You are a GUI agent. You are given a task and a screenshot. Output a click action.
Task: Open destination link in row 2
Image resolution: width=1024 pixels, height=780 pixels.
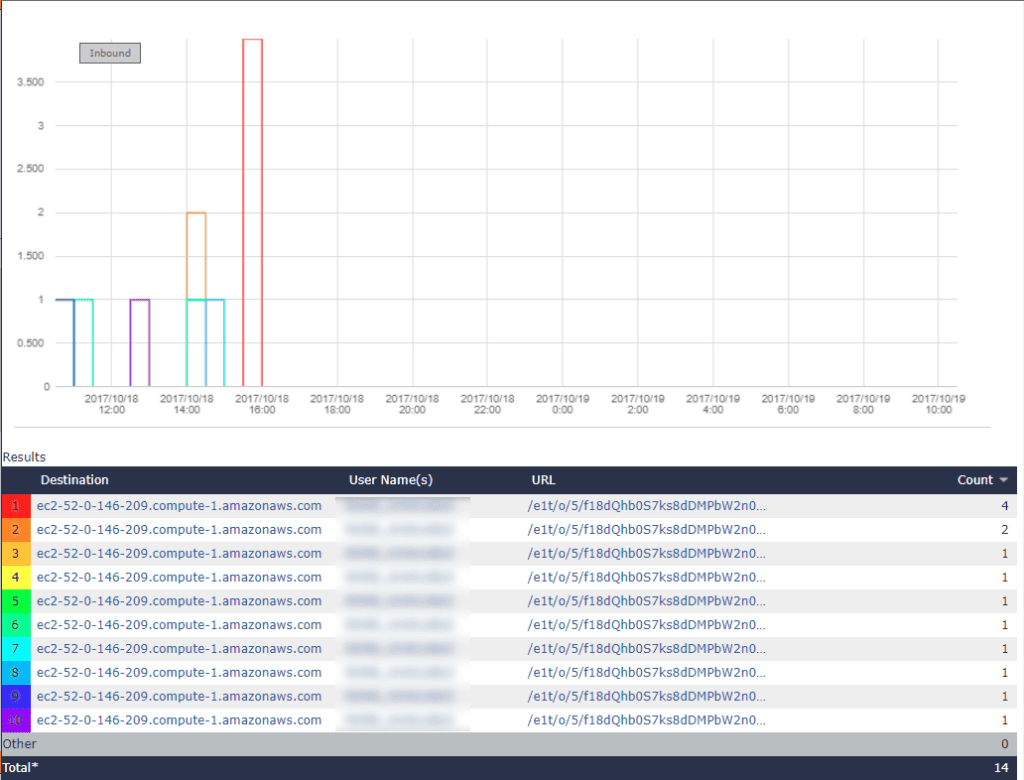pos(179,530)
